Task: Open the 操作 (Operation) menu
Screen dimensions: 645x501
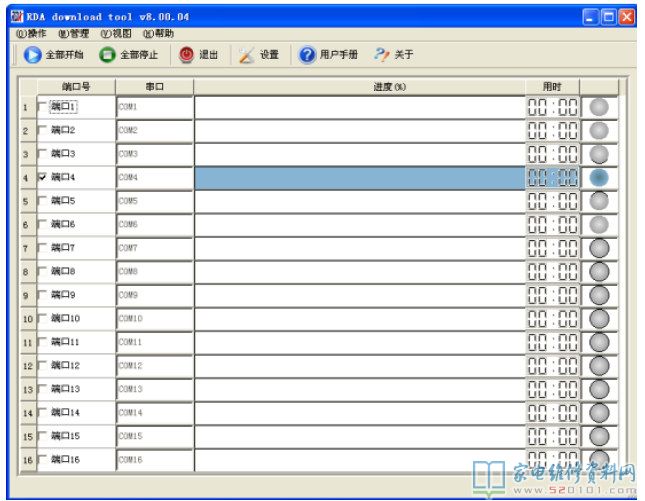Action: [31, 34]
